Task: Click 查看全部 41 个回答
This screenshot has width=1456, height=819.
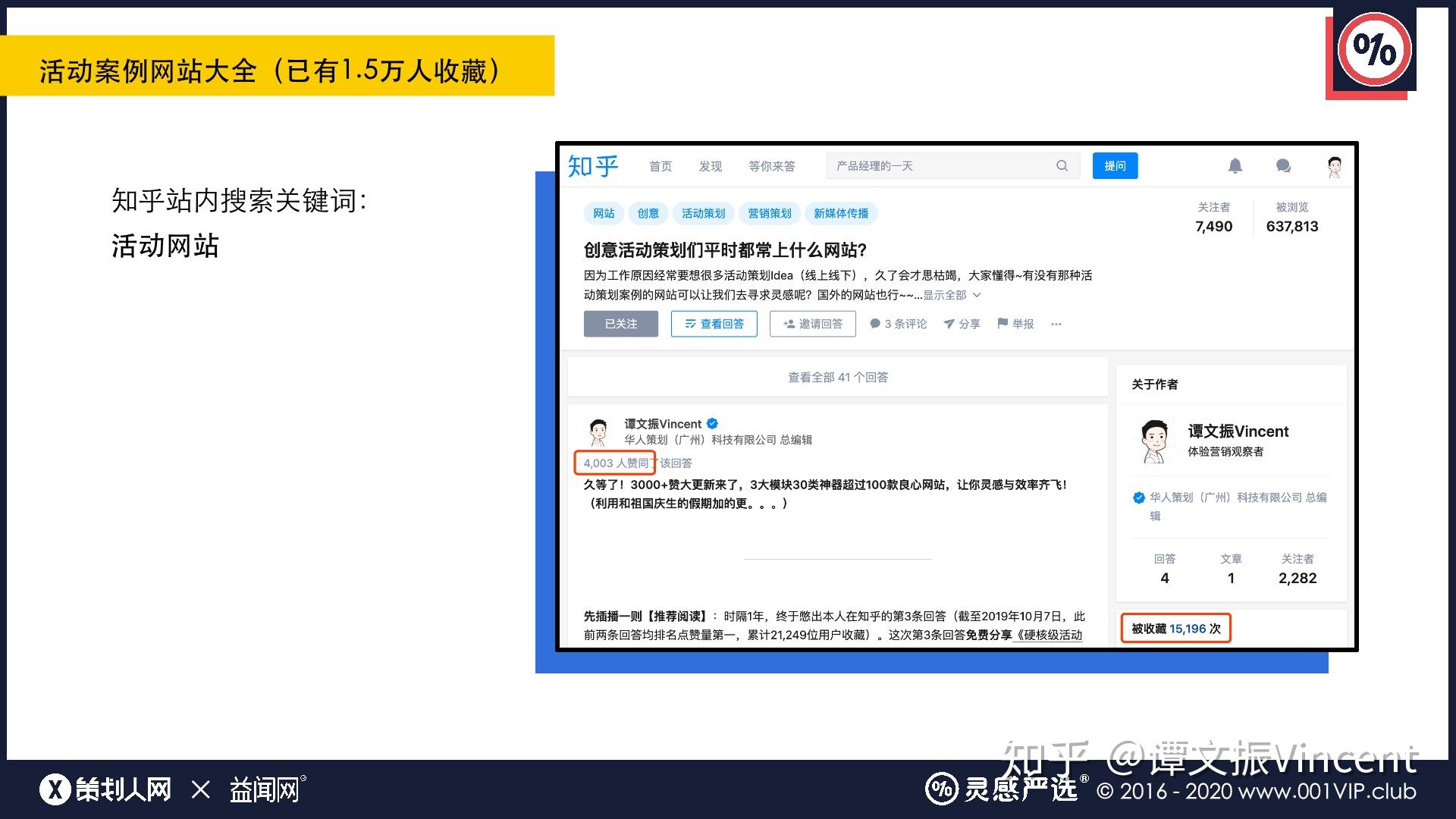Action: [838, 377]
